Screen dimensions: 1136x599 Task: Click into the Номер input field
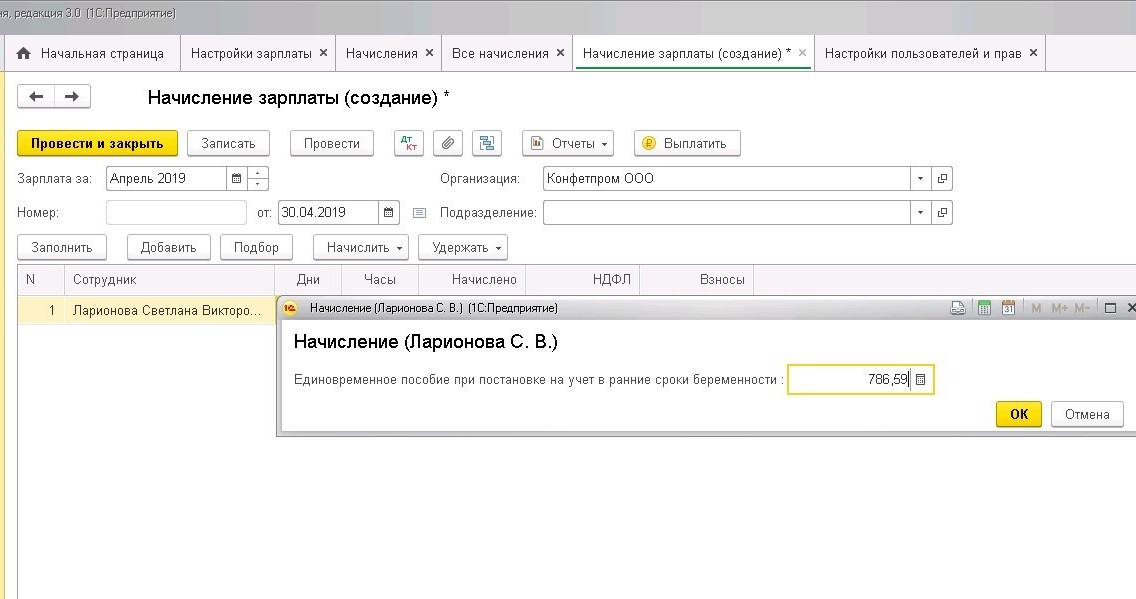pos(176,212)
